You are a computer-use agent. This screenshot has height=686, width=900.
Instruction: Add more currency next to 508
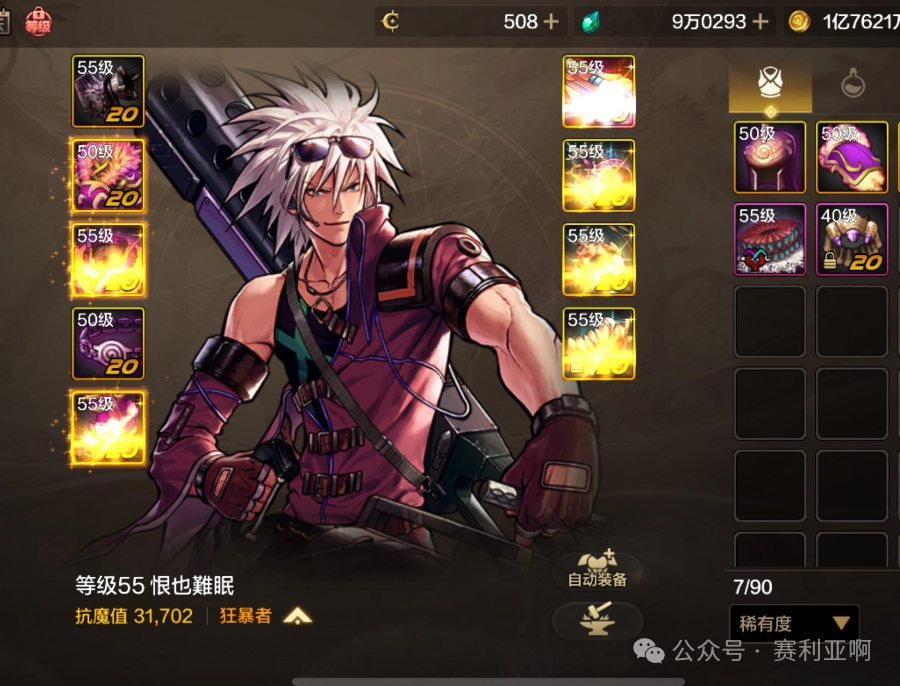click(x=551, y=22)
